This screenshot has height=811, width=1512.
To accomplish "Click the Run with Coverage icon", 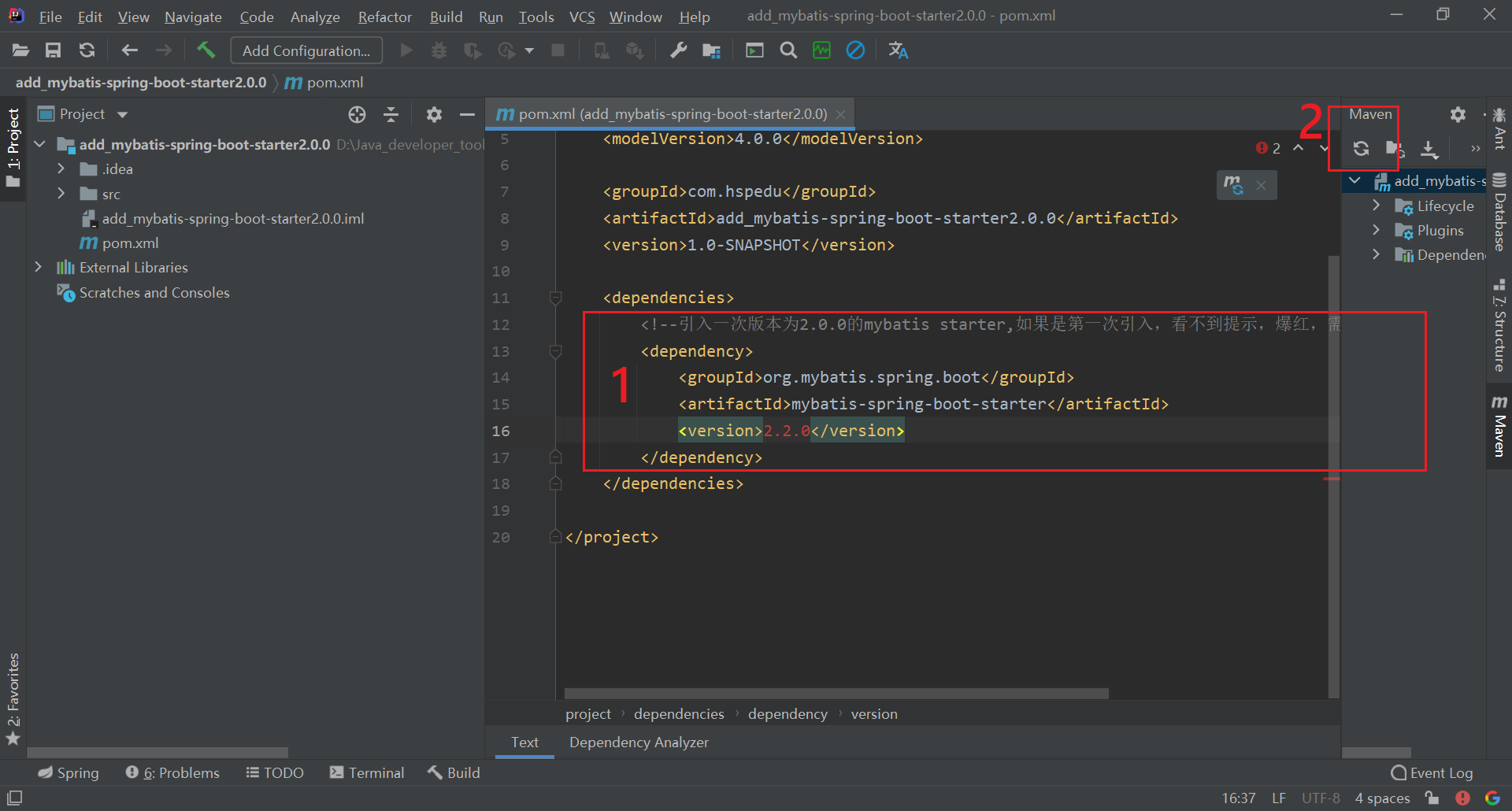I will click(472, 50).
